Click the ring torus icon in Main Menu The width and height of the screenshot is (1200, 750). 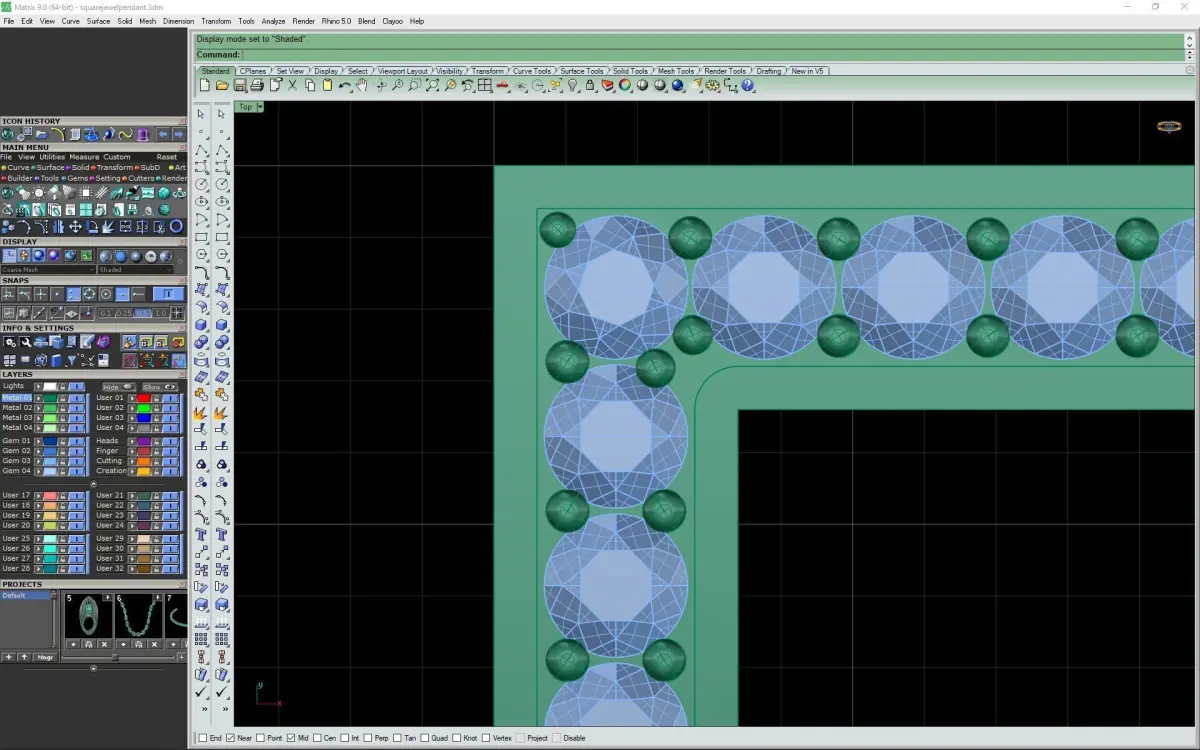(176, 226)
